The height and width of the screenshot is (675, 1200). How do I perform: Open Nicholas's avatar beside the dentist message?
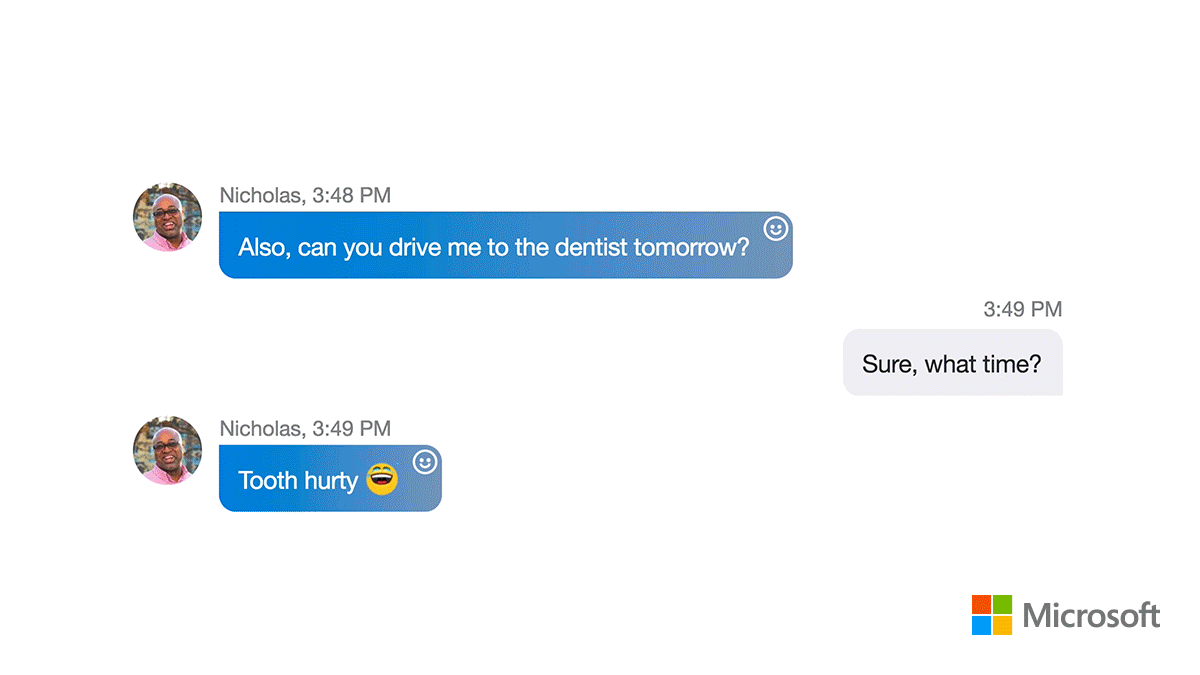pos(168,217)
